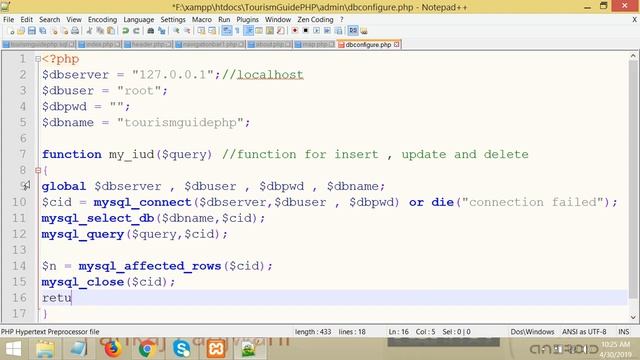Switch to the about.php tab
Image resolution: width=640 pixels, height=360 pixels.
click(x=269, y=44)
